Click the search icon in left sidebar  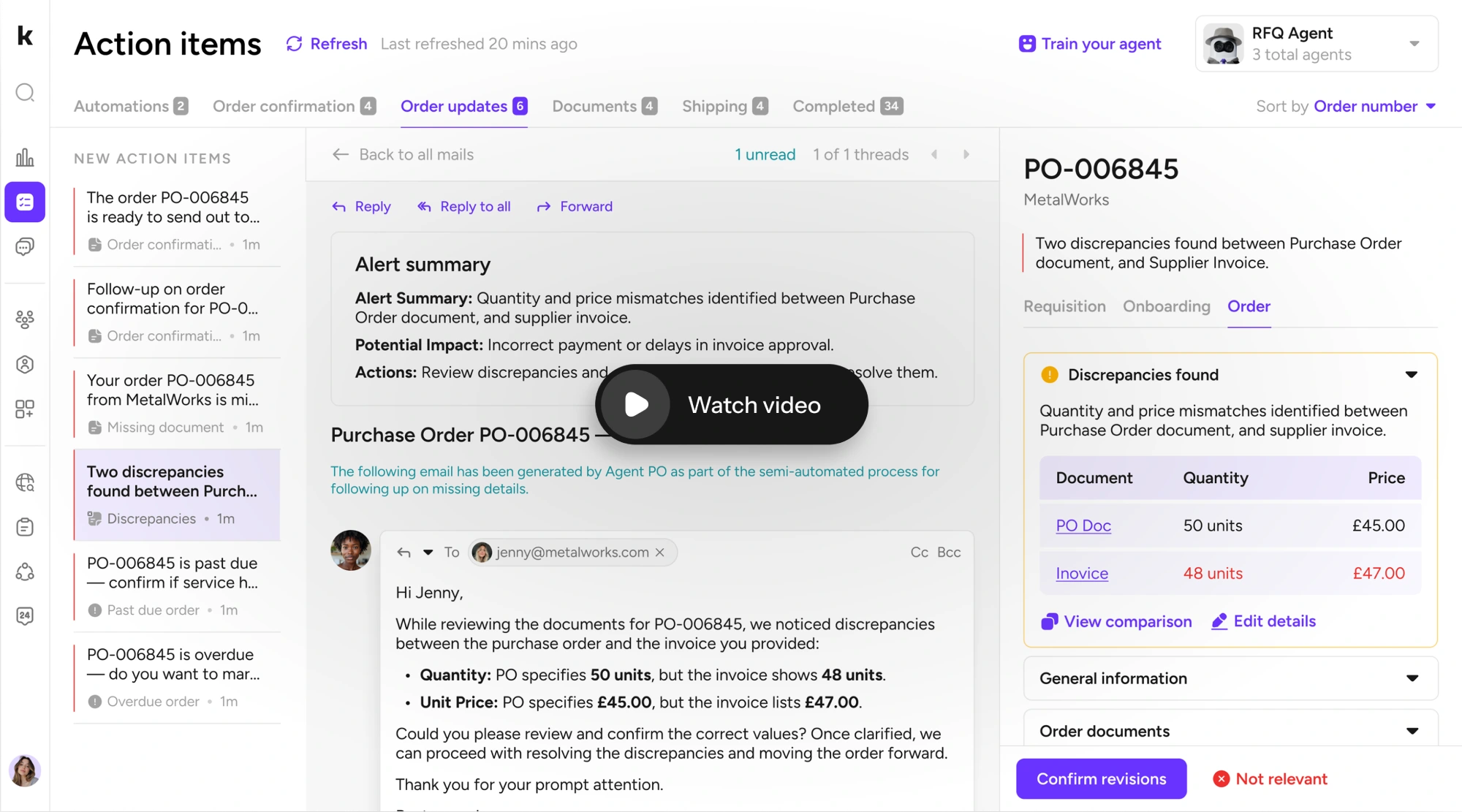[25, 93]
